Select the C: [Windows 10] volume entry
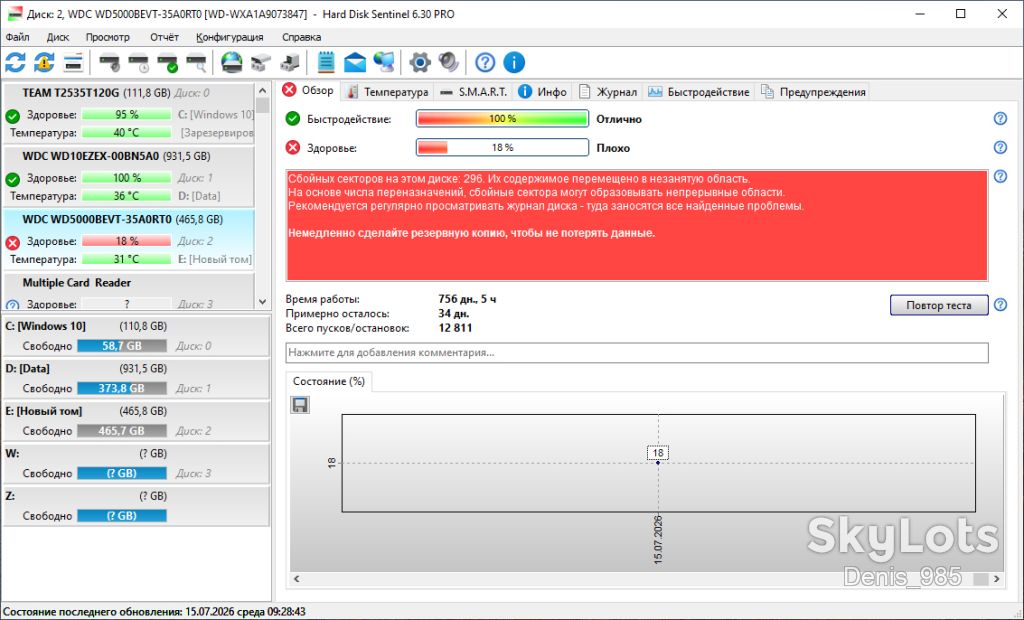The width and height of the screenshot is (1024, 620). coord(136,336)
